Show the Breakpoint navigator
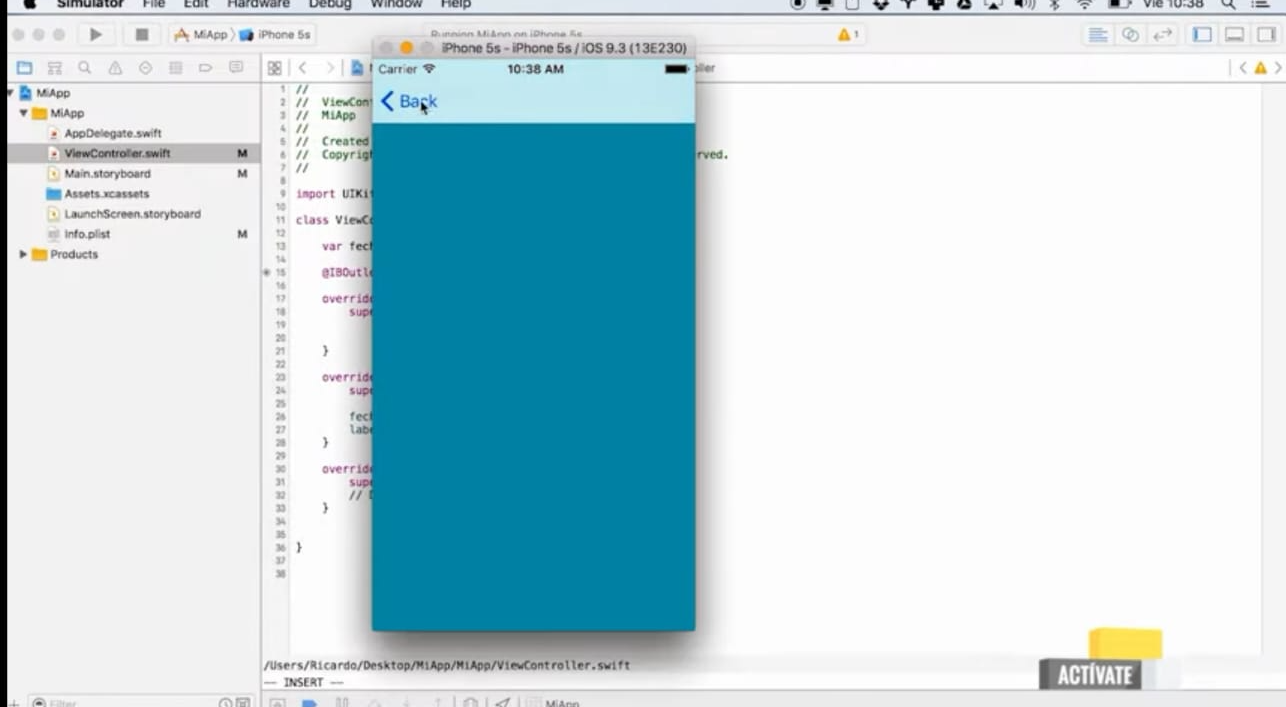 point(205,68)
